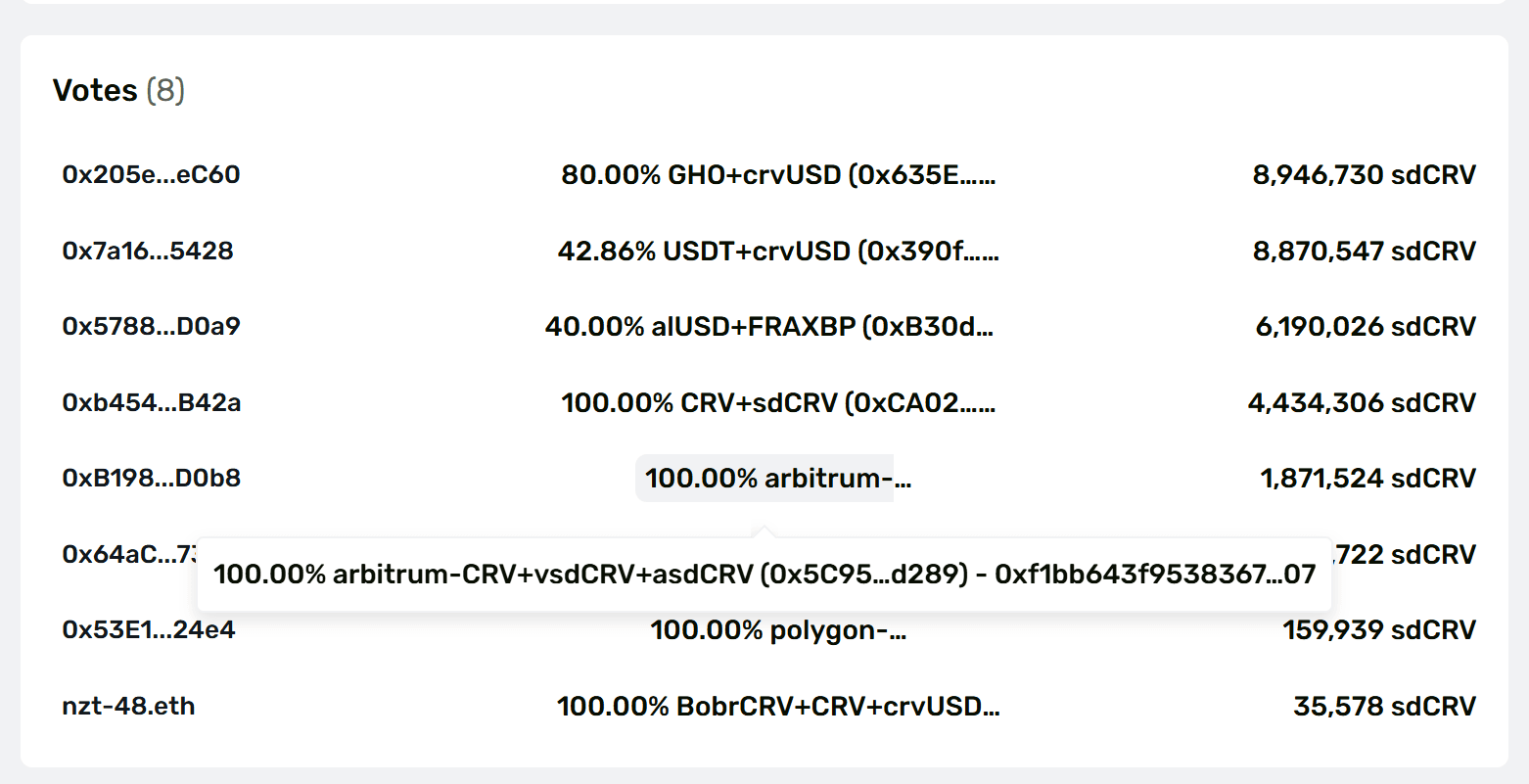The height and width of the screenshot is (784, 1529).
Task: Open voter profile nzt-48.eth
Action: coord(128,707)
